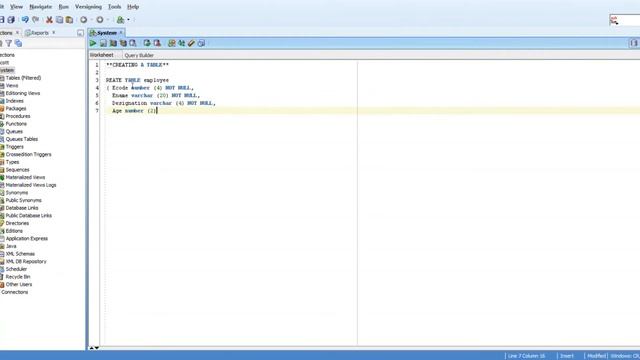Select Materialized Views Logs node

coord(31,185)
